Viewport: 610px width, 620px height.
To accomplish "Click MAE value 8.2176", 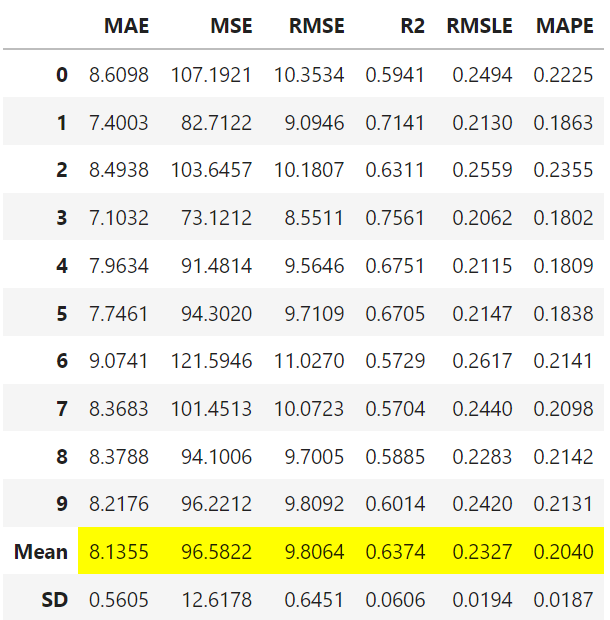I will [x=119, y=504].
